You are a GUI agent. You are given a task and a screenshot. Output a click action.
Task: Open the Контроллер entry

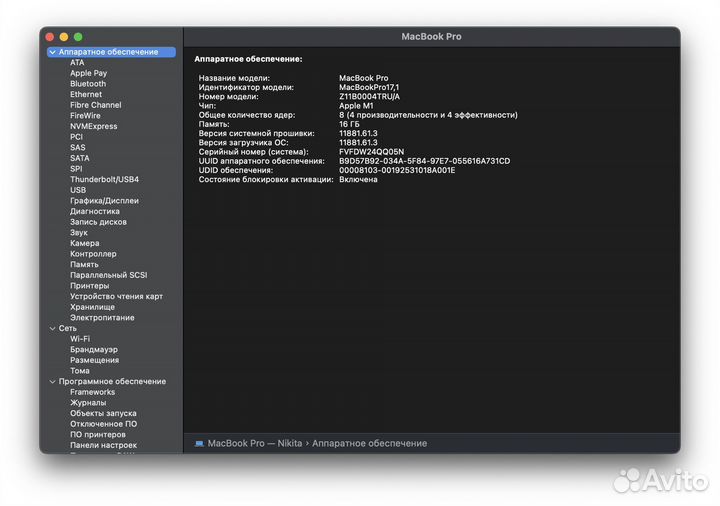[93, 254]
